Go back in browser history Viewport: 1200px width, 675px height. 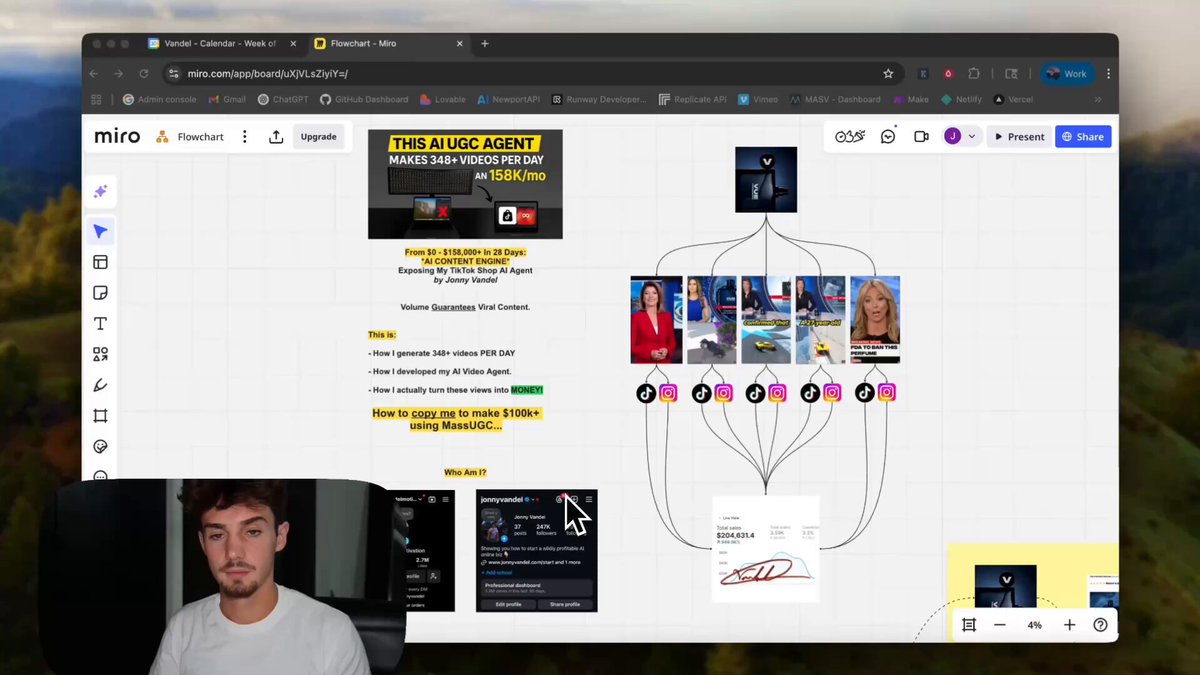coord(94,73)
